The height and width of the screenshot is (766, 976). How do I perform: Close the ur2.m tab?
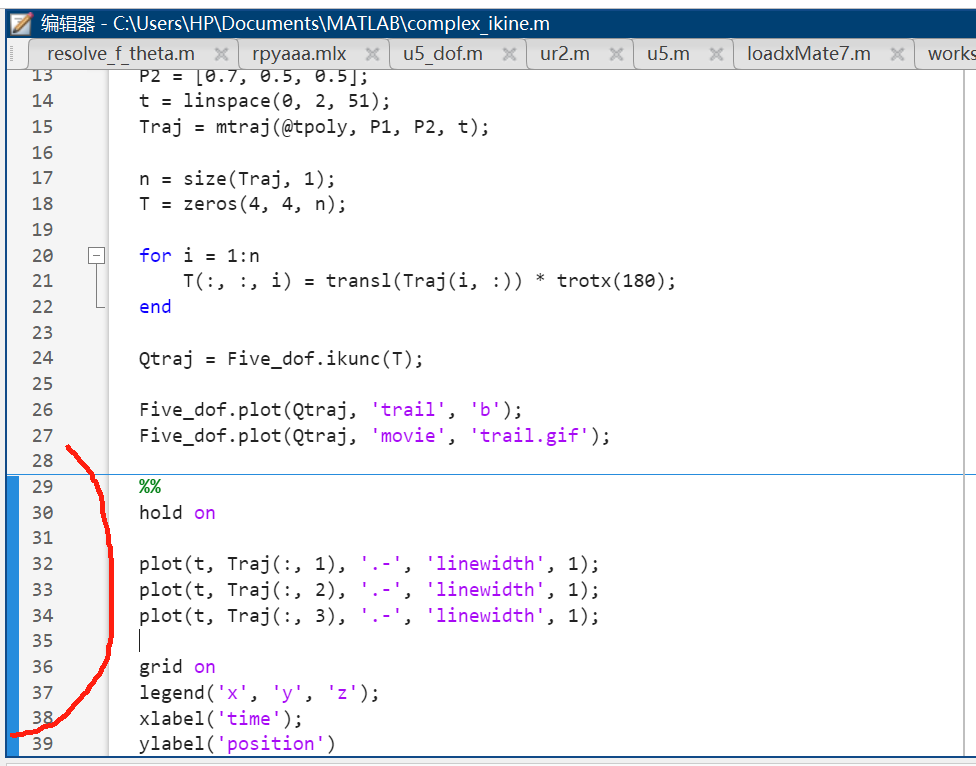pyautogui.click(x=616, y=54)
